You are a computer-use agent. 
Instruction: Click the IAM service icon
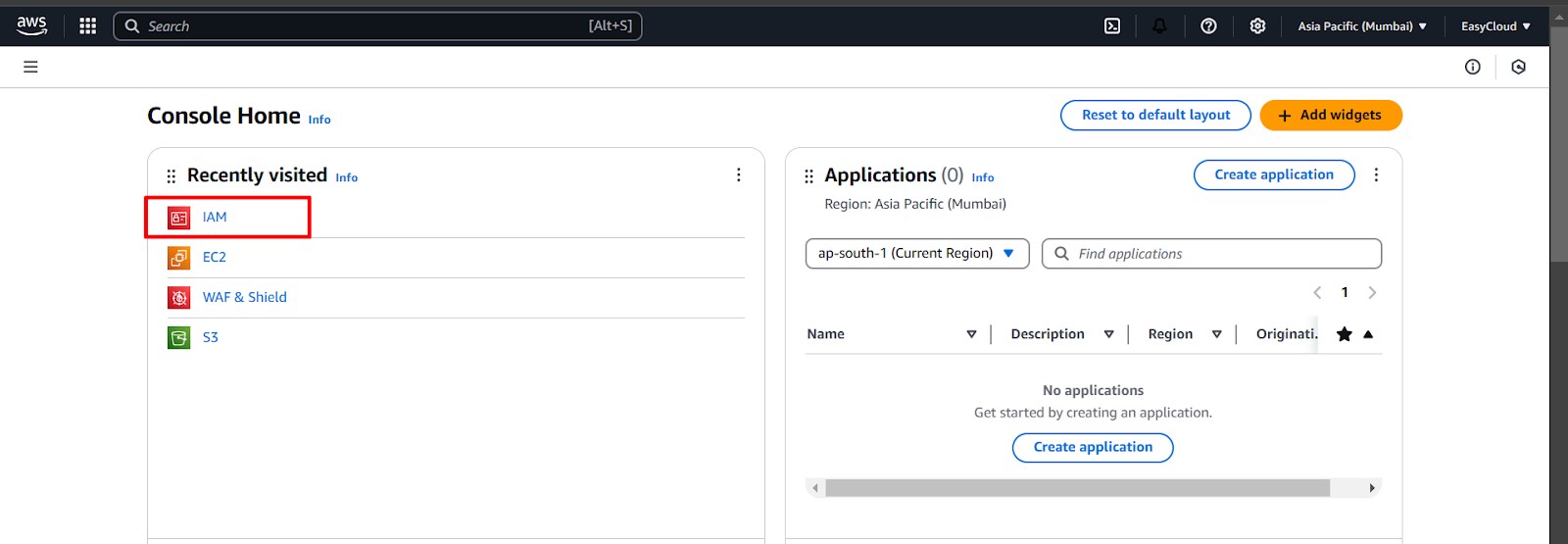point(178,218)
